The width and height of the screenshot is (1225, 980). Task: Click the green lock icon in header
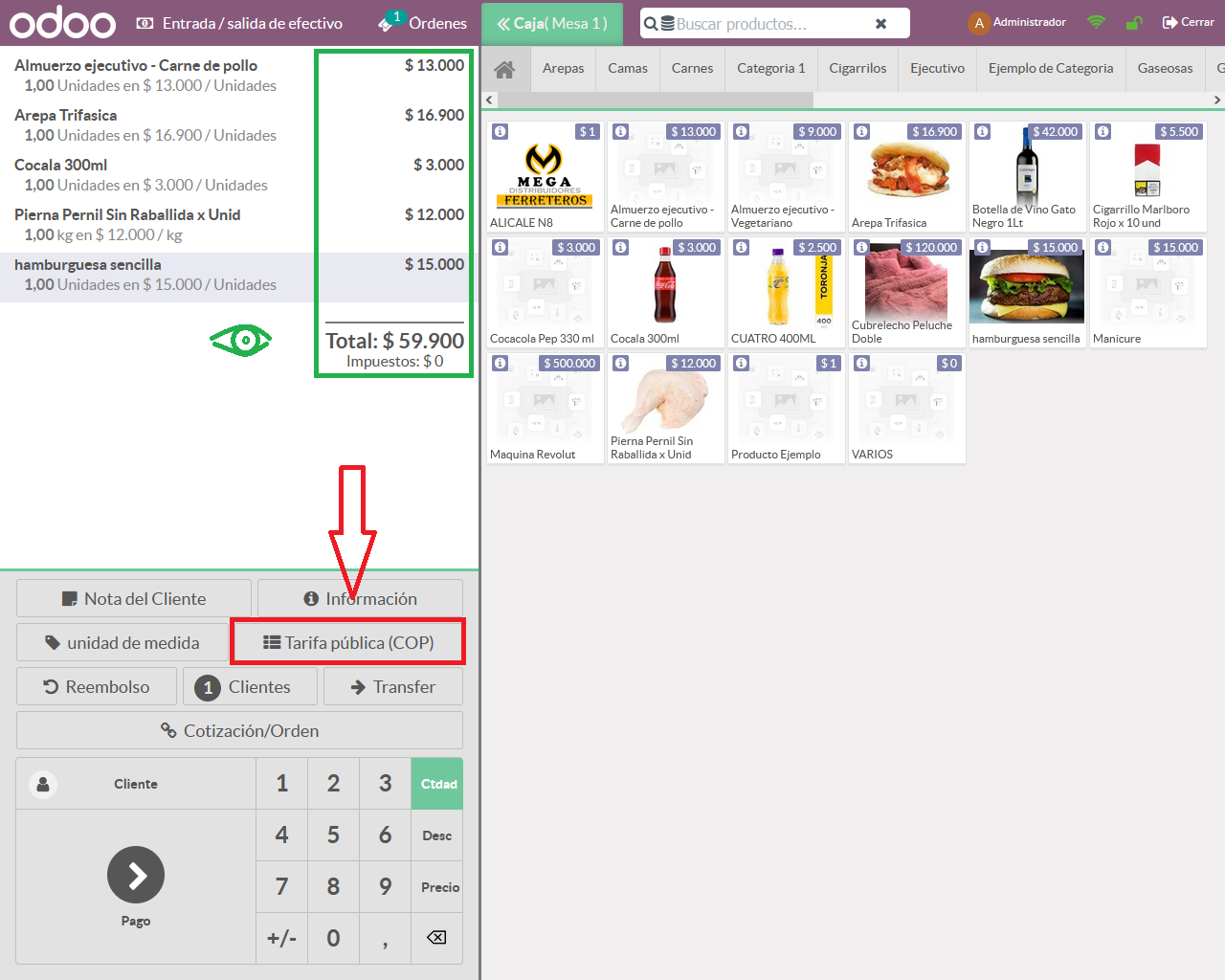click(x=1134, y=23)
